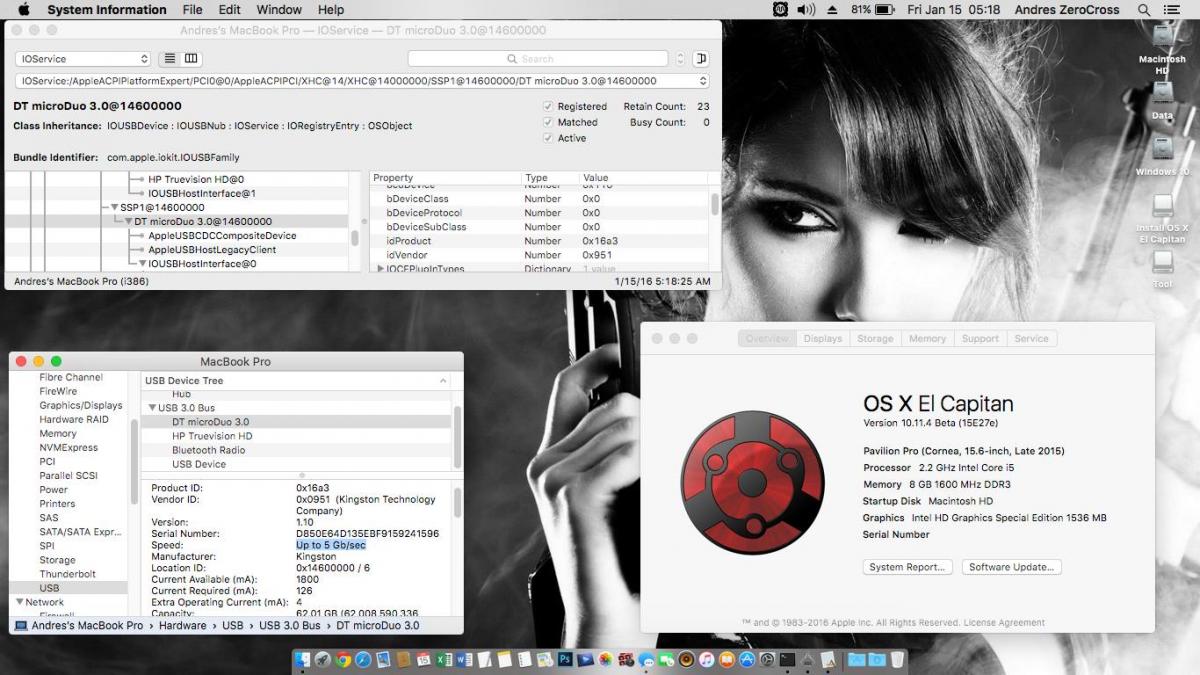Collapse the IOUSBHostInterface@0 node

point(143,264)
